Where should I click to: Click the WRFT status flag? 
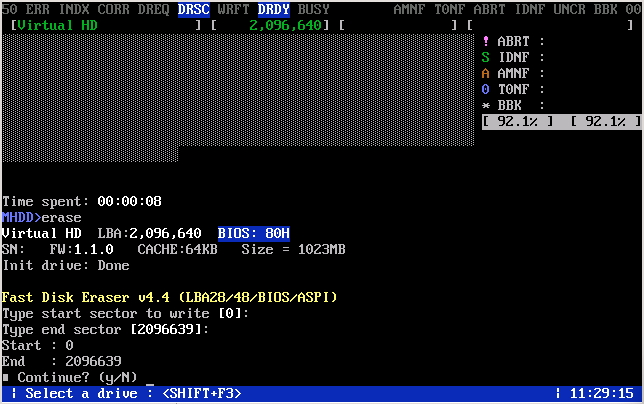[x=233, y=9]
